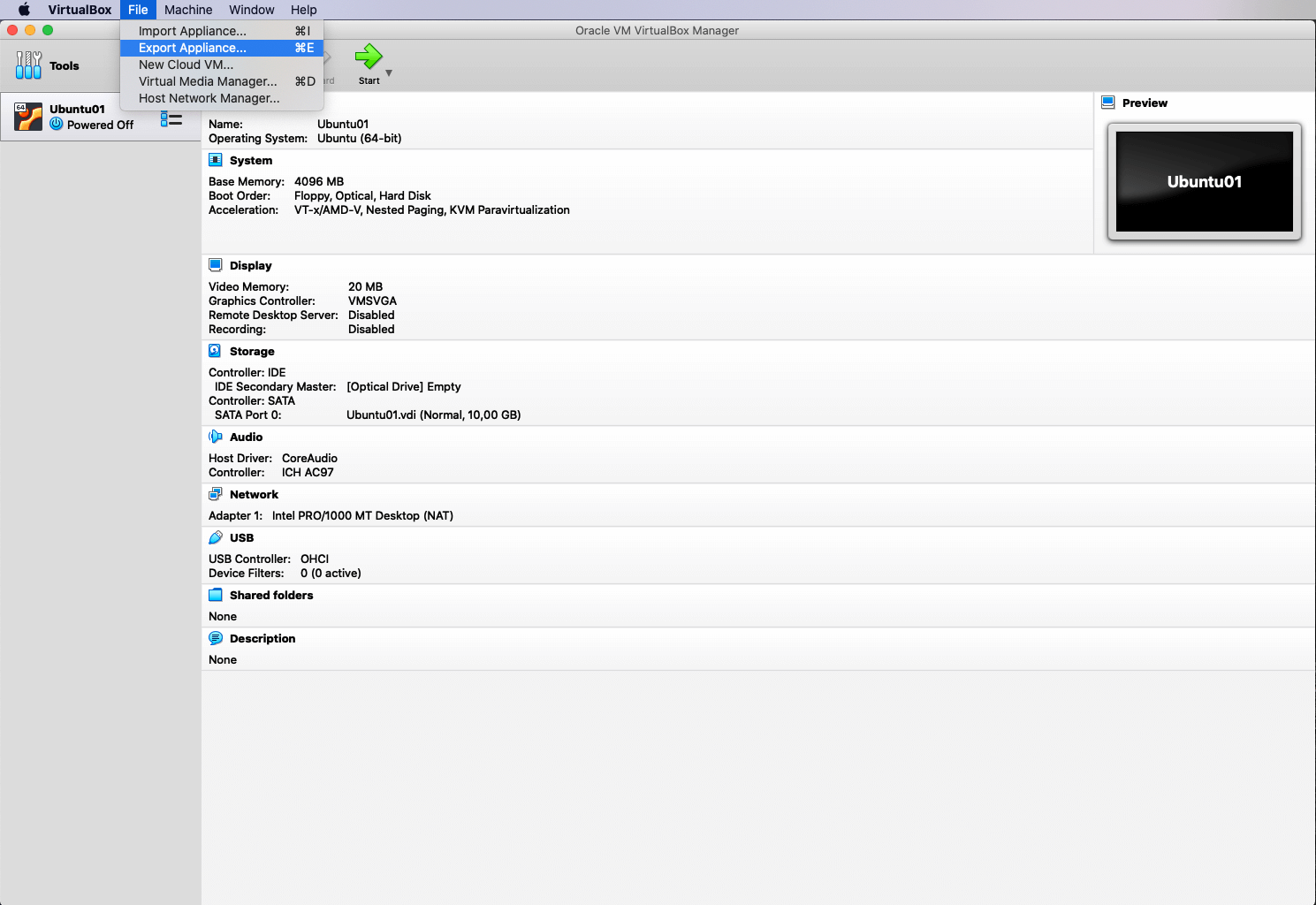Open the Machine menu

(188, 10)
